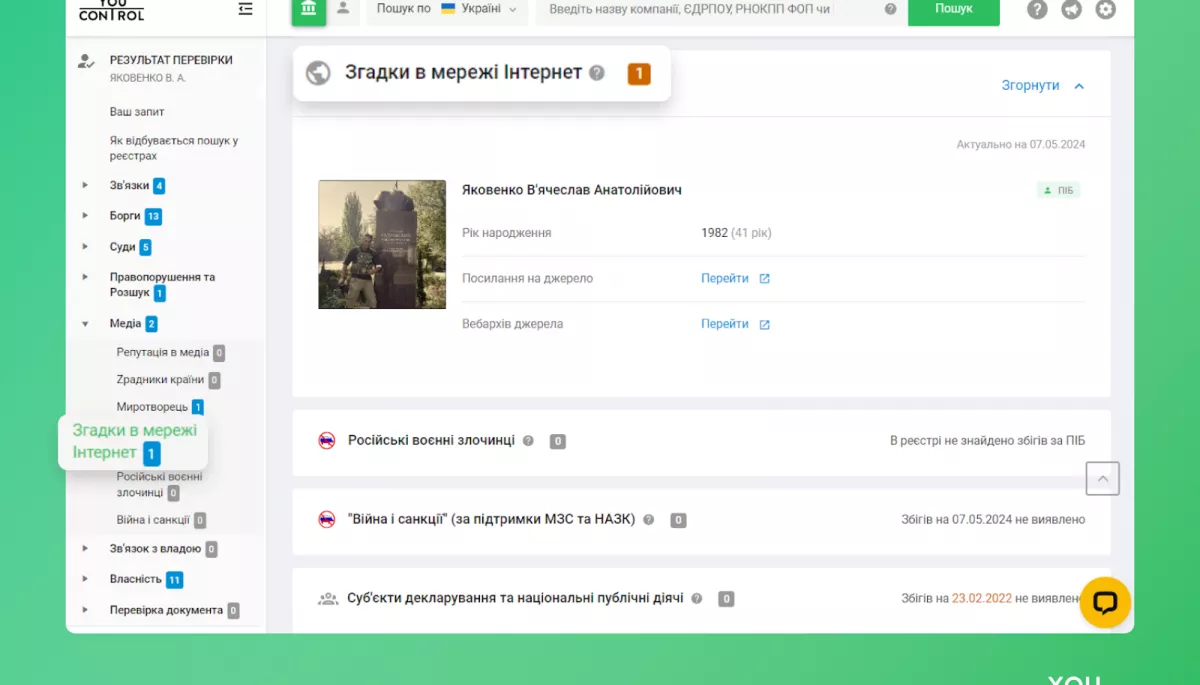
Task: Click the chevron-up next to Згорнути
Action: pos(1079,86)
